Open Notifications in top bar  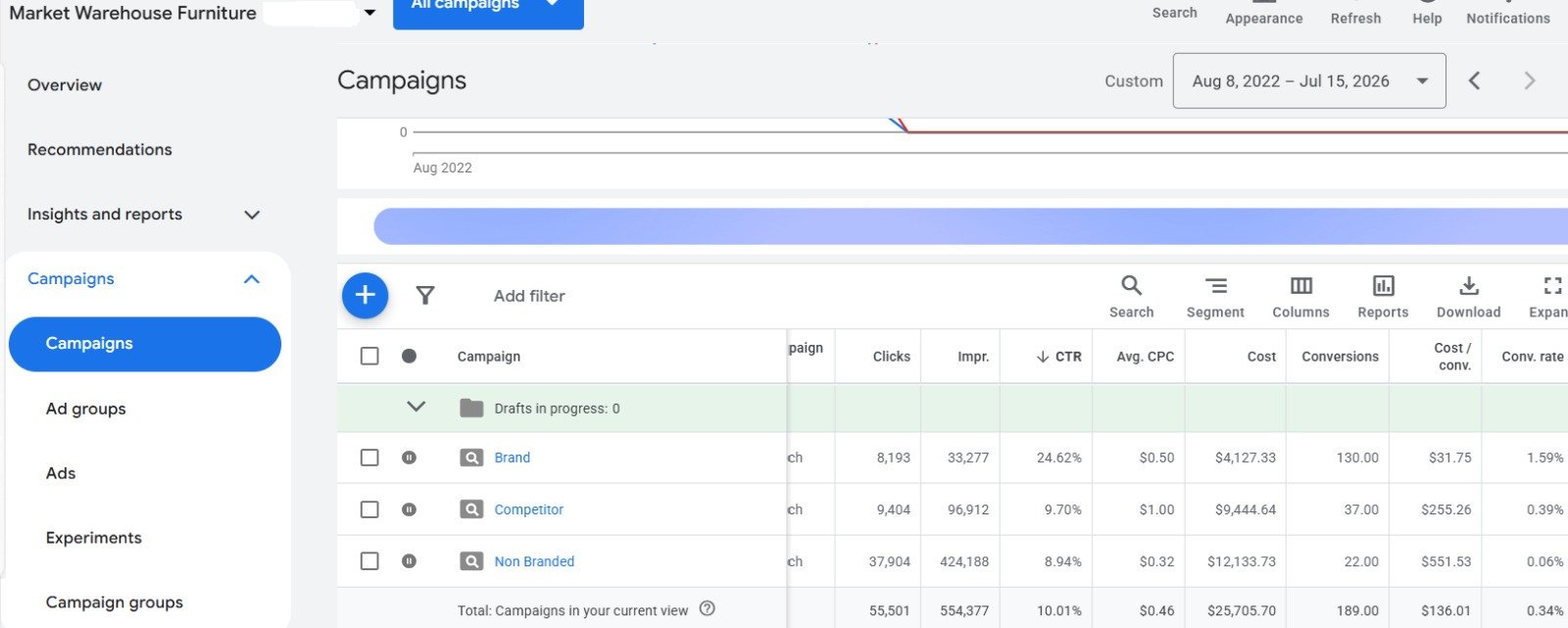(x=1508, y=14)
